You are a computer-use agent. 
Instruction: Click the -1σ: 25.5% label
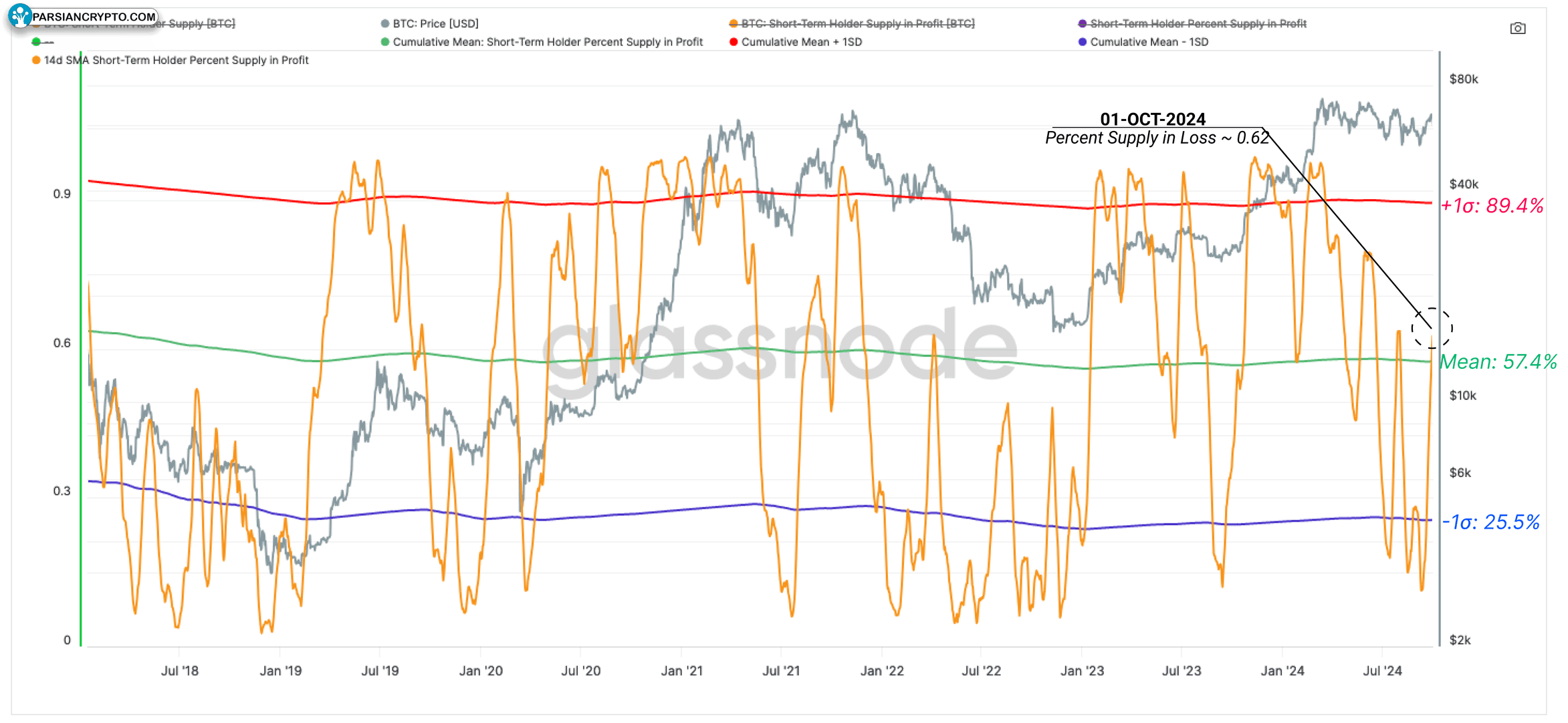(1490, 522)
